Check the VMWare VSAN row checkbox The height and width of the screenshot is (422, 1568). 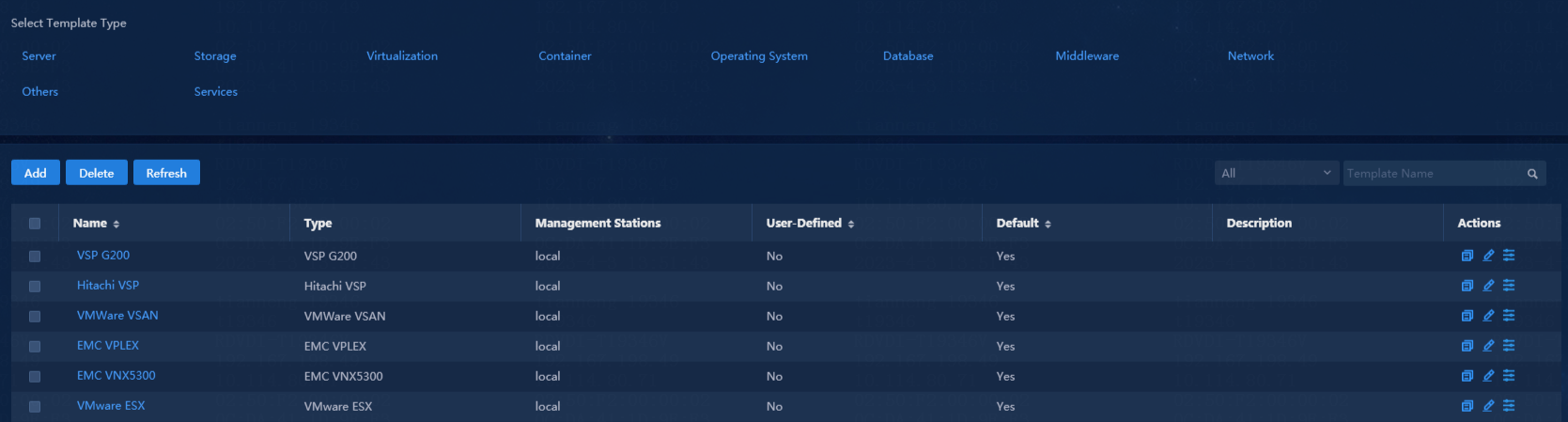click(x=35, y=316)
